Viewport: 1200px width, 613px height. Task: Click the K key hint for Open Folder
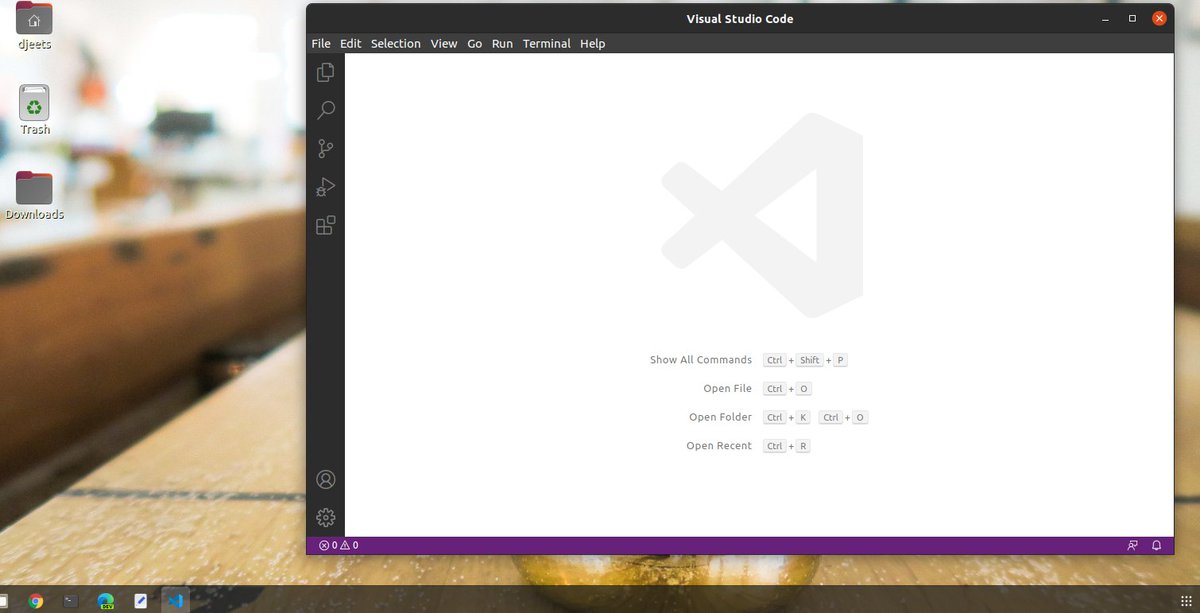tap(803, 417)
